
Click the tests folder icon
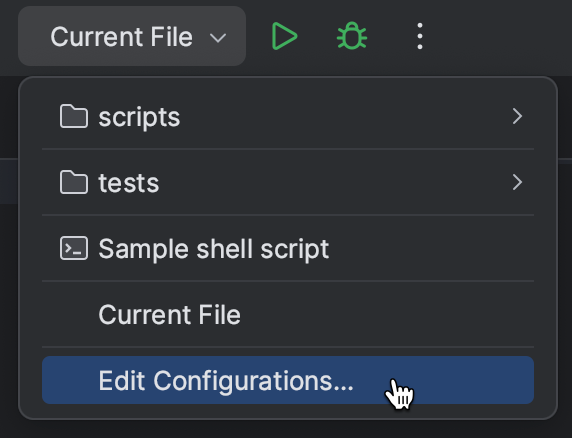tap(74, 182)
